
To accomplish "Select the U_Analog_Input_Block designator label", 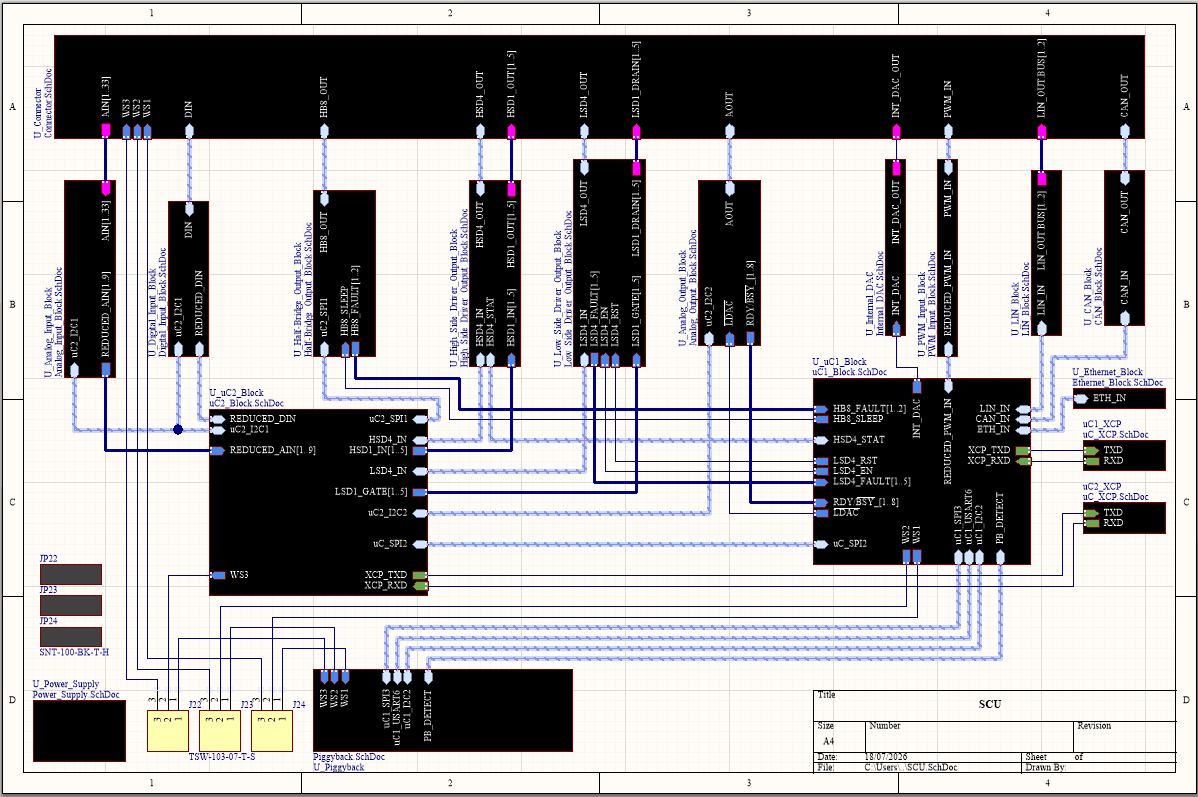I will pos(48,332).
